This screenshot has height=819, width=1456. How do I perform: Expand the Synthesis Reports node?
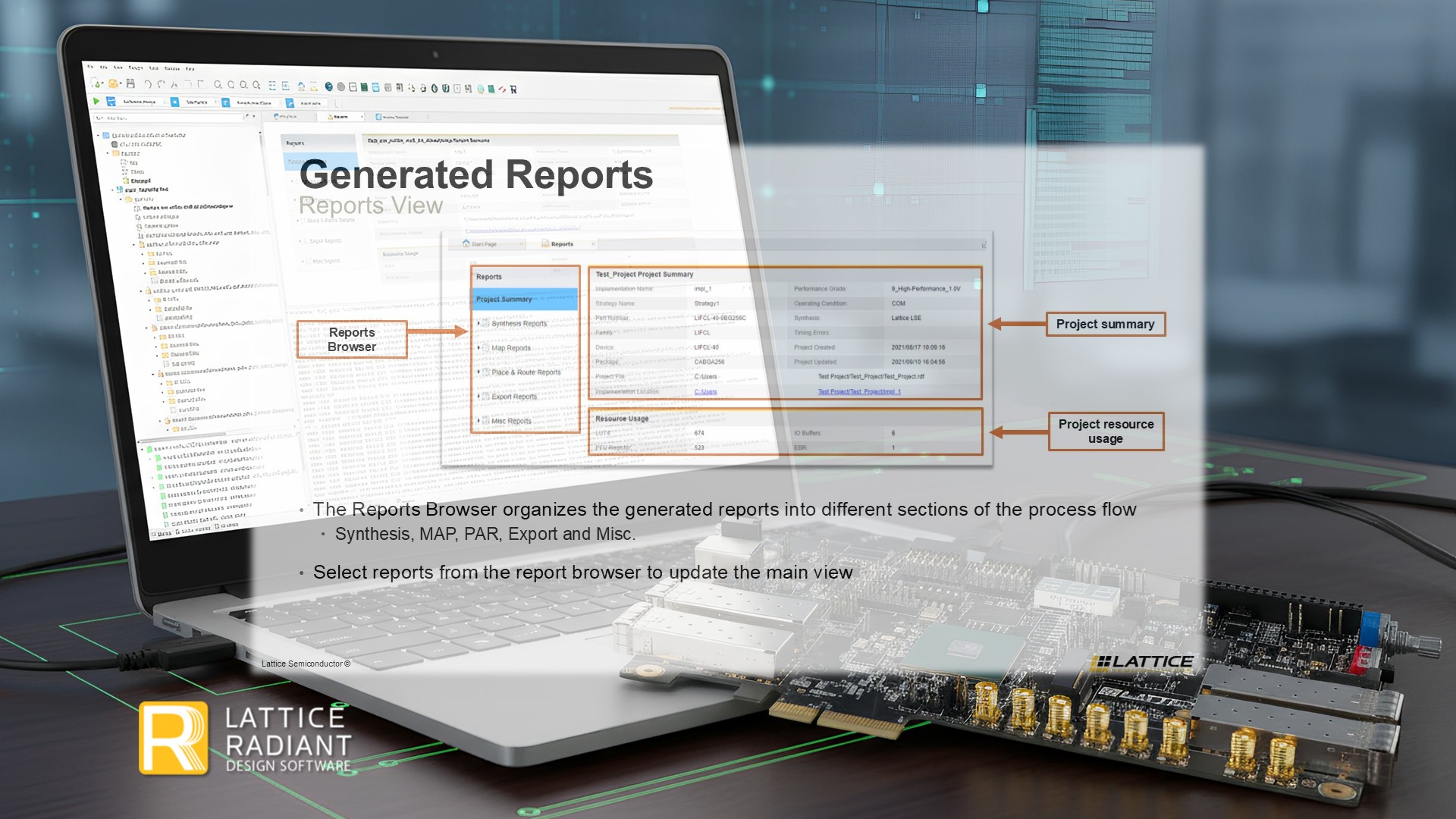pyautogui.click(x=479, y=323)
